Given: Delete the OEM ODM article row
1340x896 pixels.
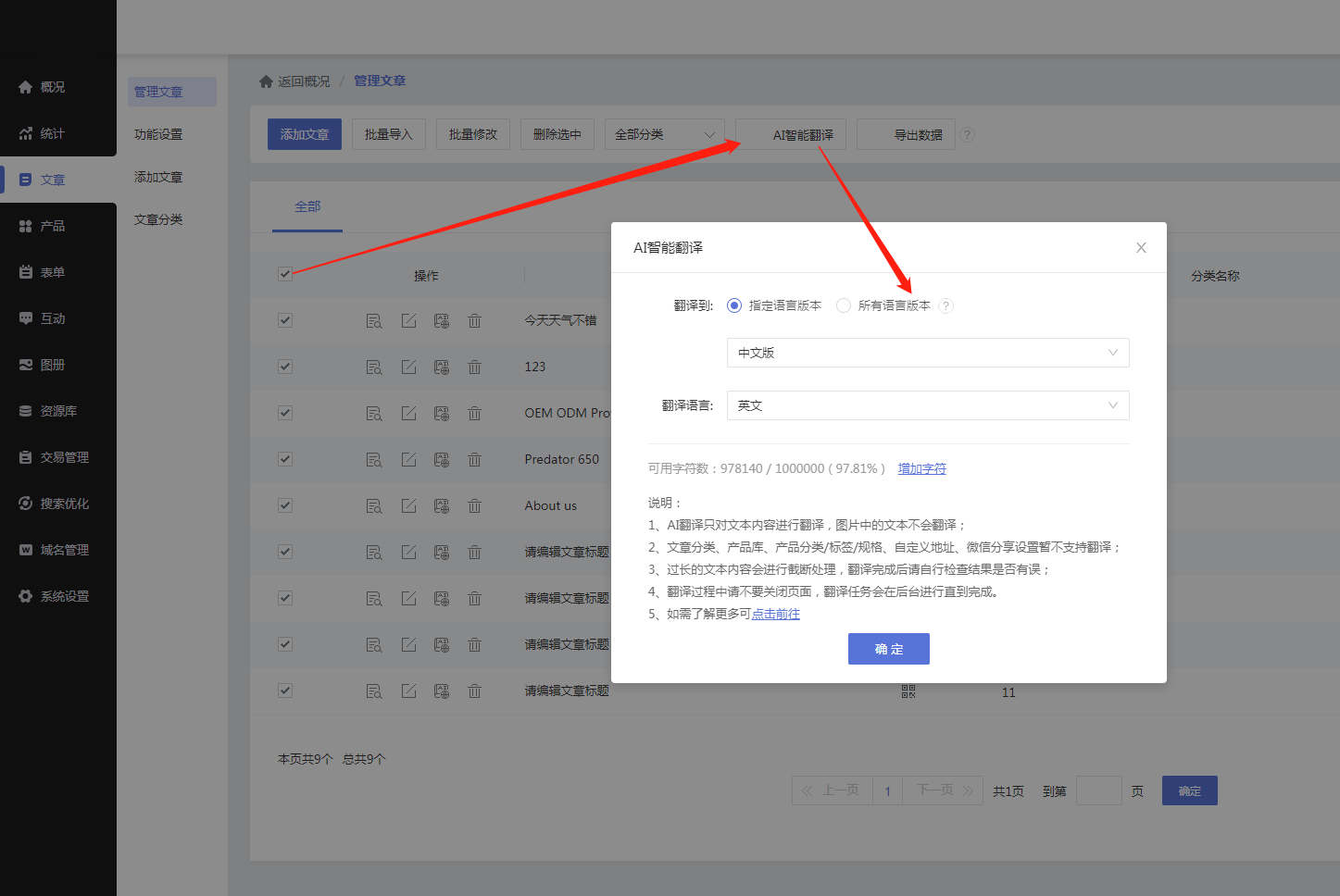Looking at the screenshot, I should (x=474, y=414).
